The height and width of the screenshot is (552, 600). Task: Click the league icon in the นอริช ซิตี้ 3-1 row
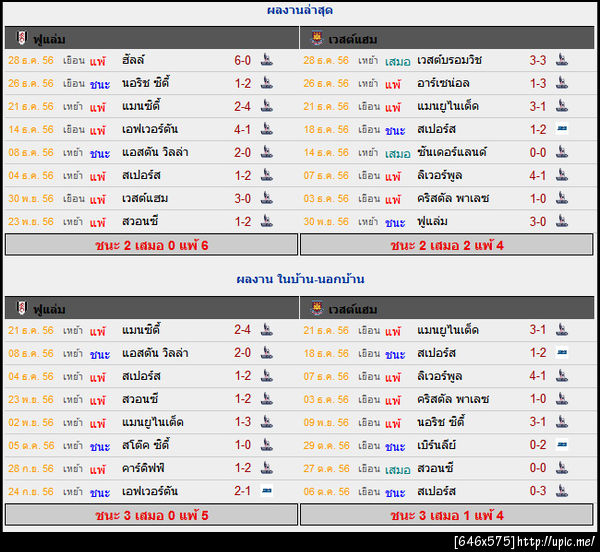(x=562, y=422)
